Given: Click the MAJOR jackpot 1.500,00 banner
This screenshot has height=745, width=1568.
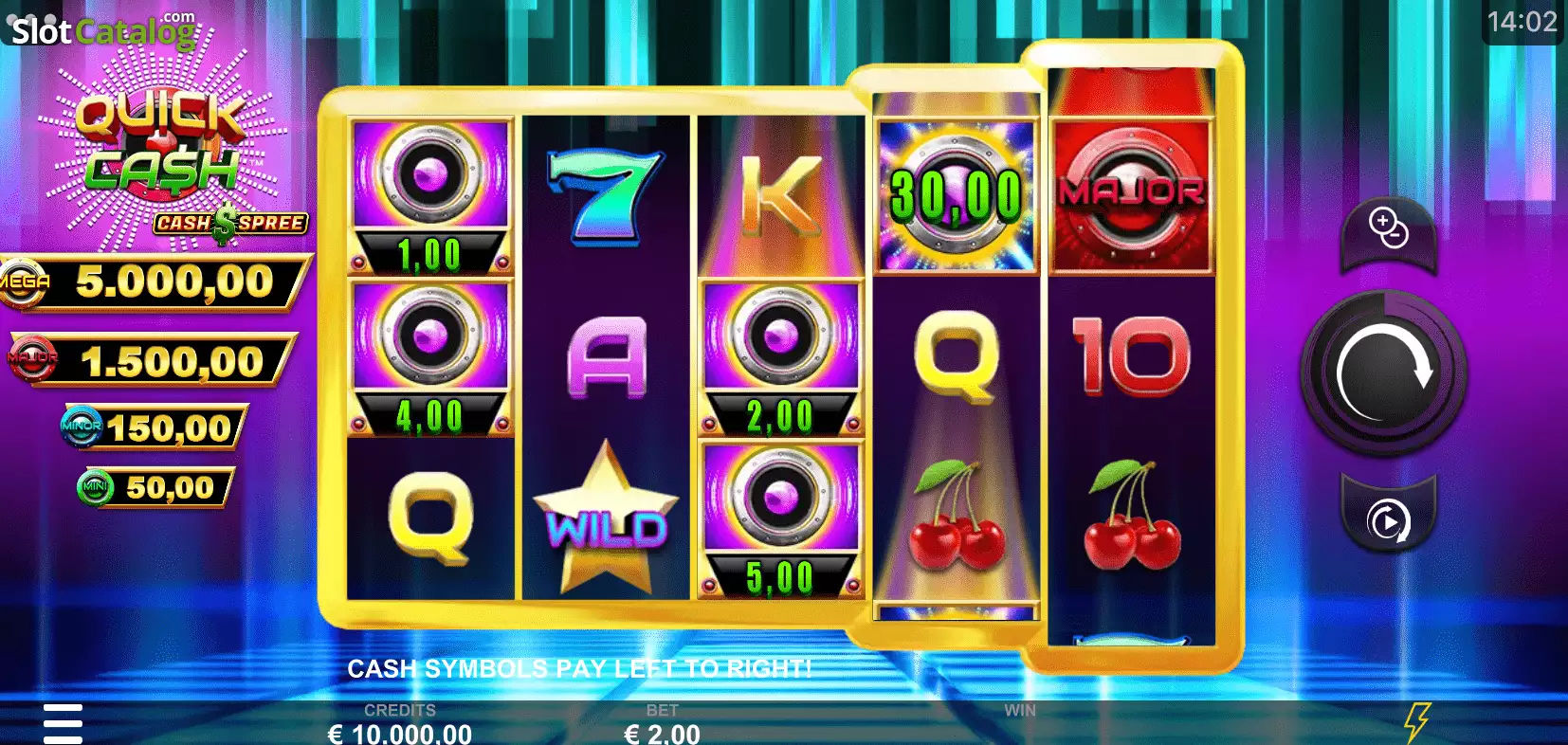Looking at the screenshot, I should pyautogui.click(x=152, y=360).
